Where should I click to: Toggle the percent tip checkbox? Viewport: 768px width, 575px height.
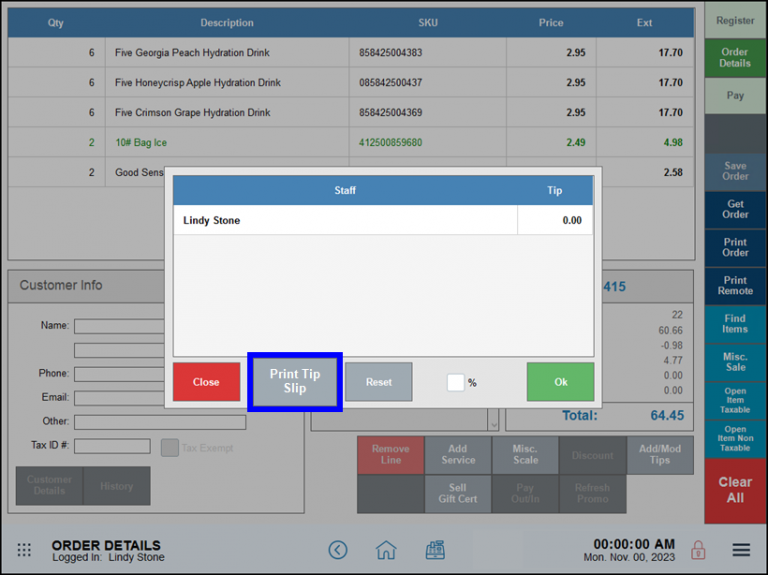coord(455,382)
